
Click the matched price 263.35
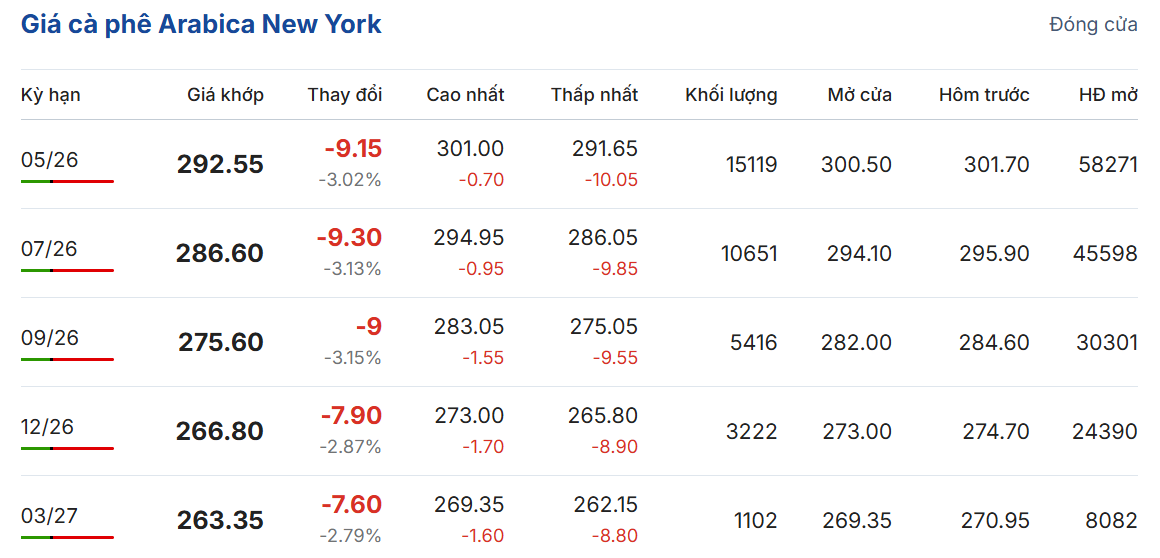pos(220,520)
